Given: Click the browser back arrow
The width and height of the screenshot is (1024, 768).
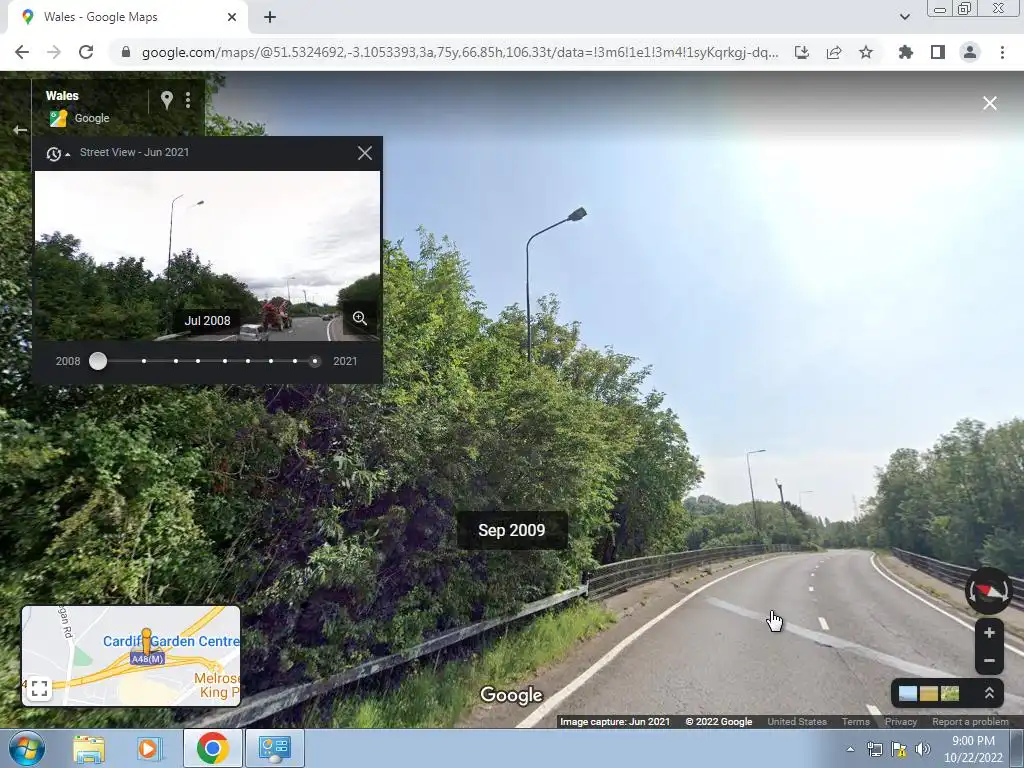Looking at the screenshot, I should pyautogui.click(x=22, y=52).
